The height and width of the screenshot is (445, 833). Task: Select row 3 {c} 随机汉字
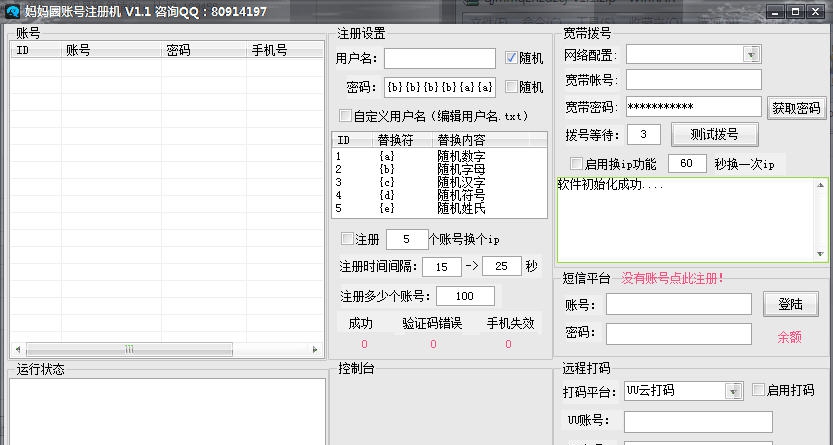439,182
